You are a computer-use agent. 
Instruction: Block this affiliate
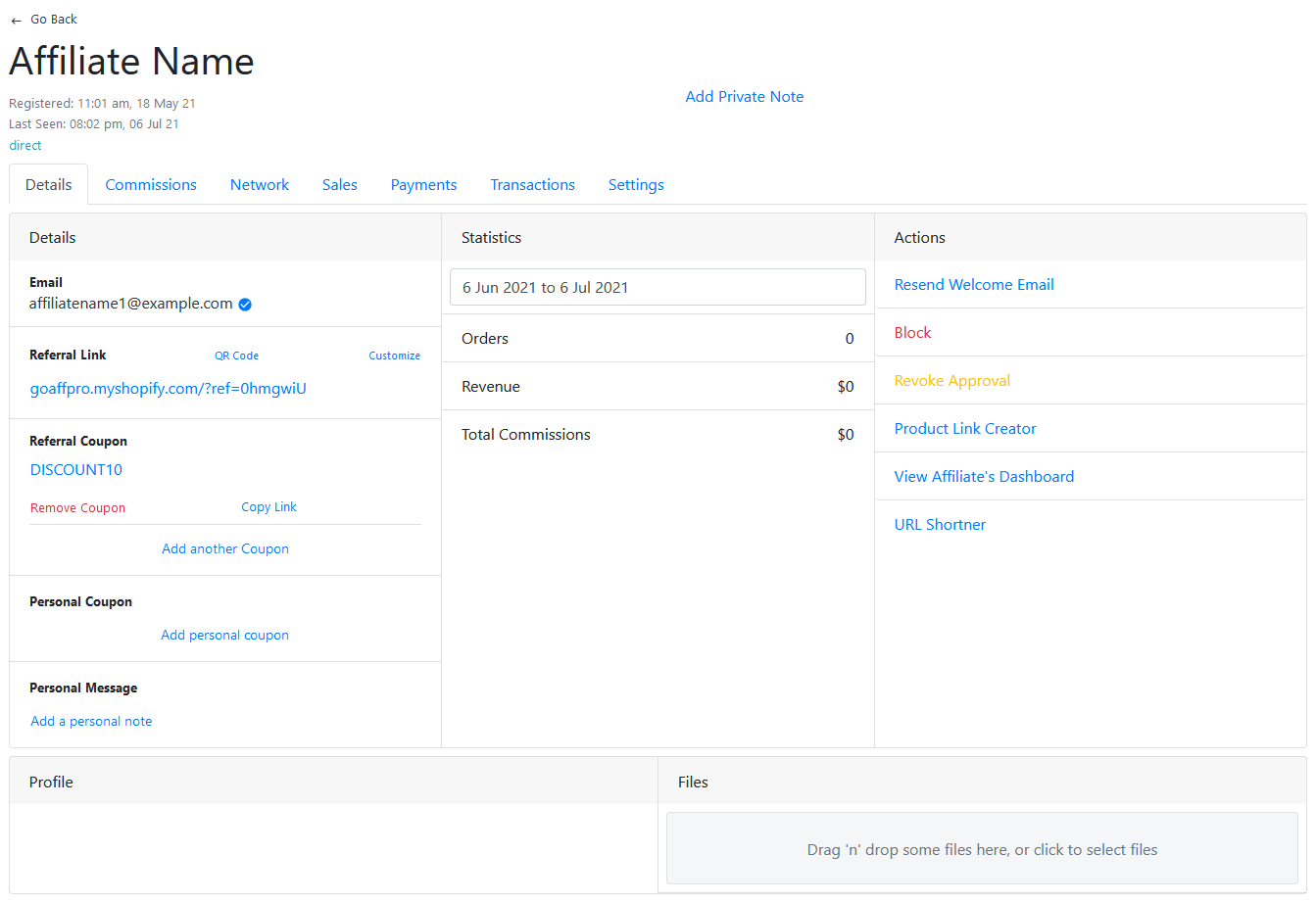[x=912, y=333]
